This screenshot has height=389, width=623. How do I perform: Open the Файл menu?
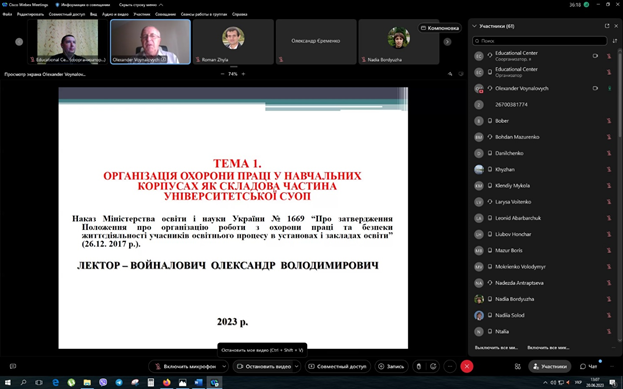pyautogui.click(x=7, y=14)
